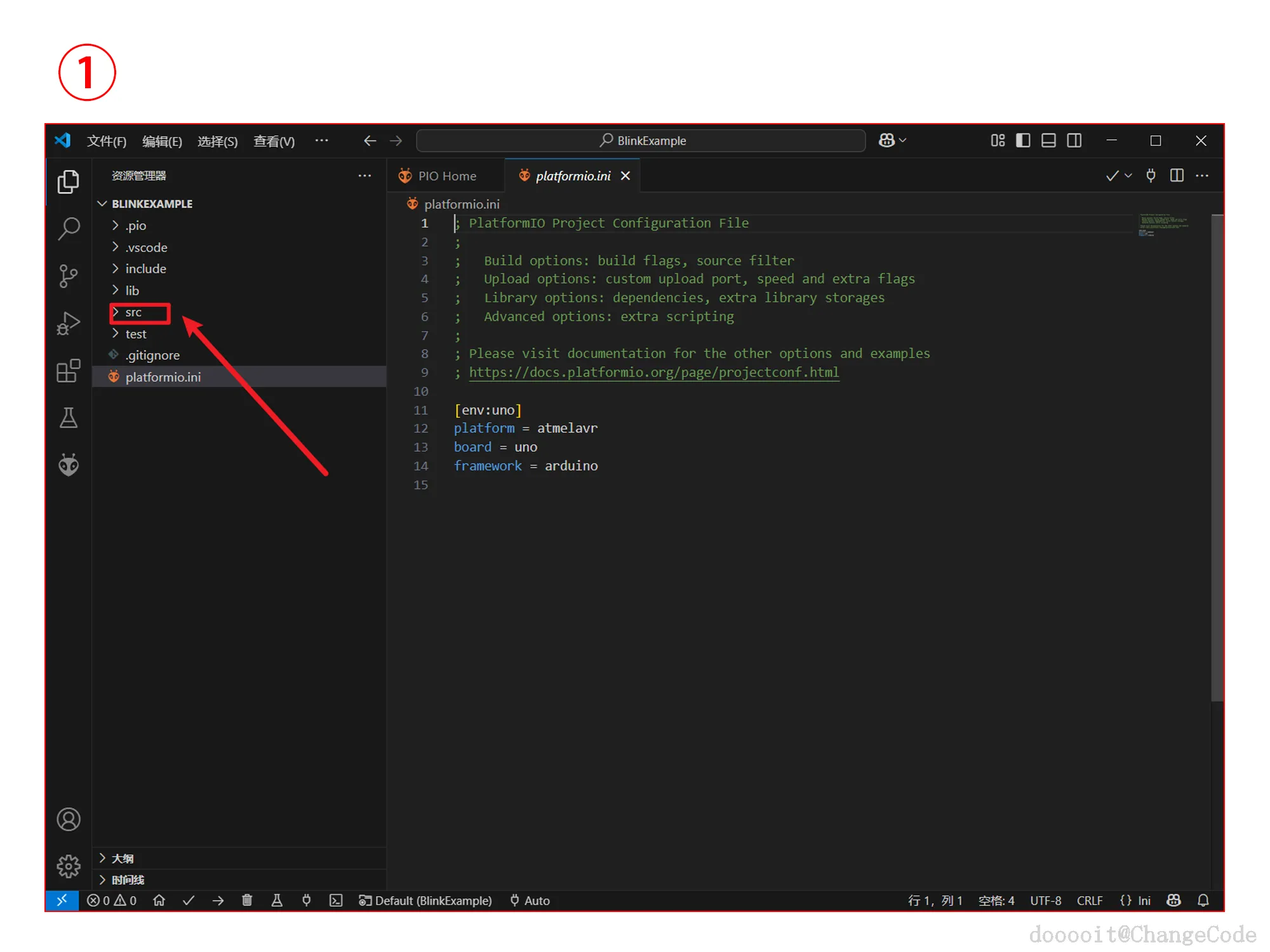Toggle the primary sidebar layout button
Screen dimensions: 1270x952
(1023, 140)
